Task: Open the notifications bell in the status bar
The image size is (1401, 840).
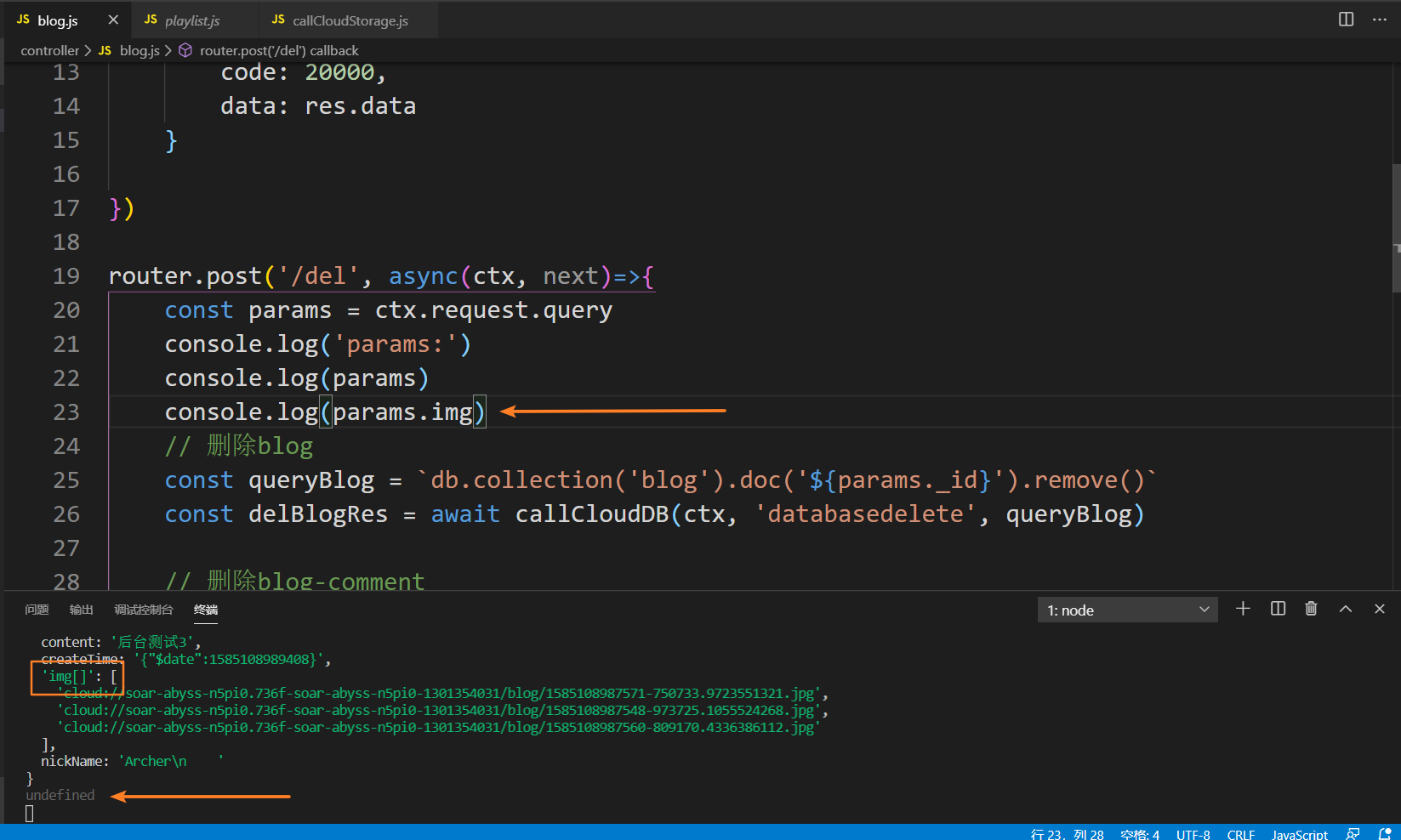Action: [x=1385, y=834]
